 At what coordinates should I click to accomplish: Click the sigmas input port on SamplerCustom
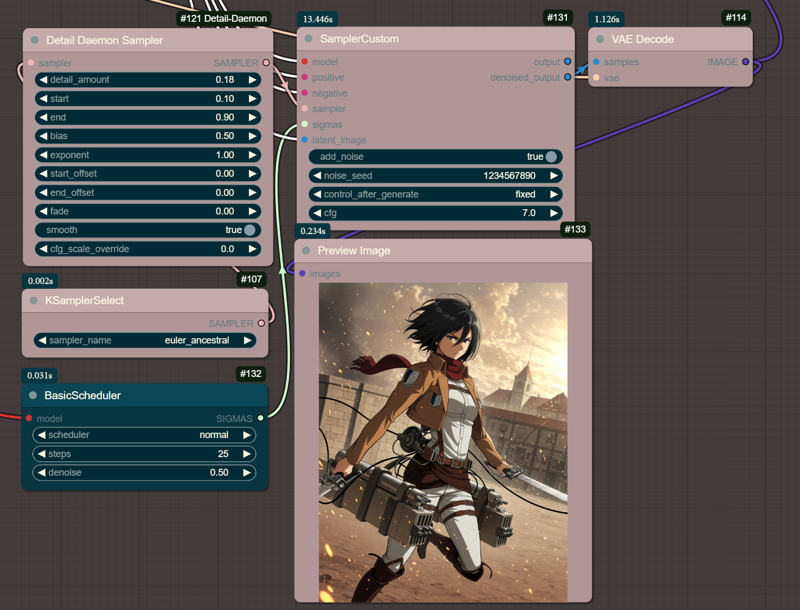point(305,124)
